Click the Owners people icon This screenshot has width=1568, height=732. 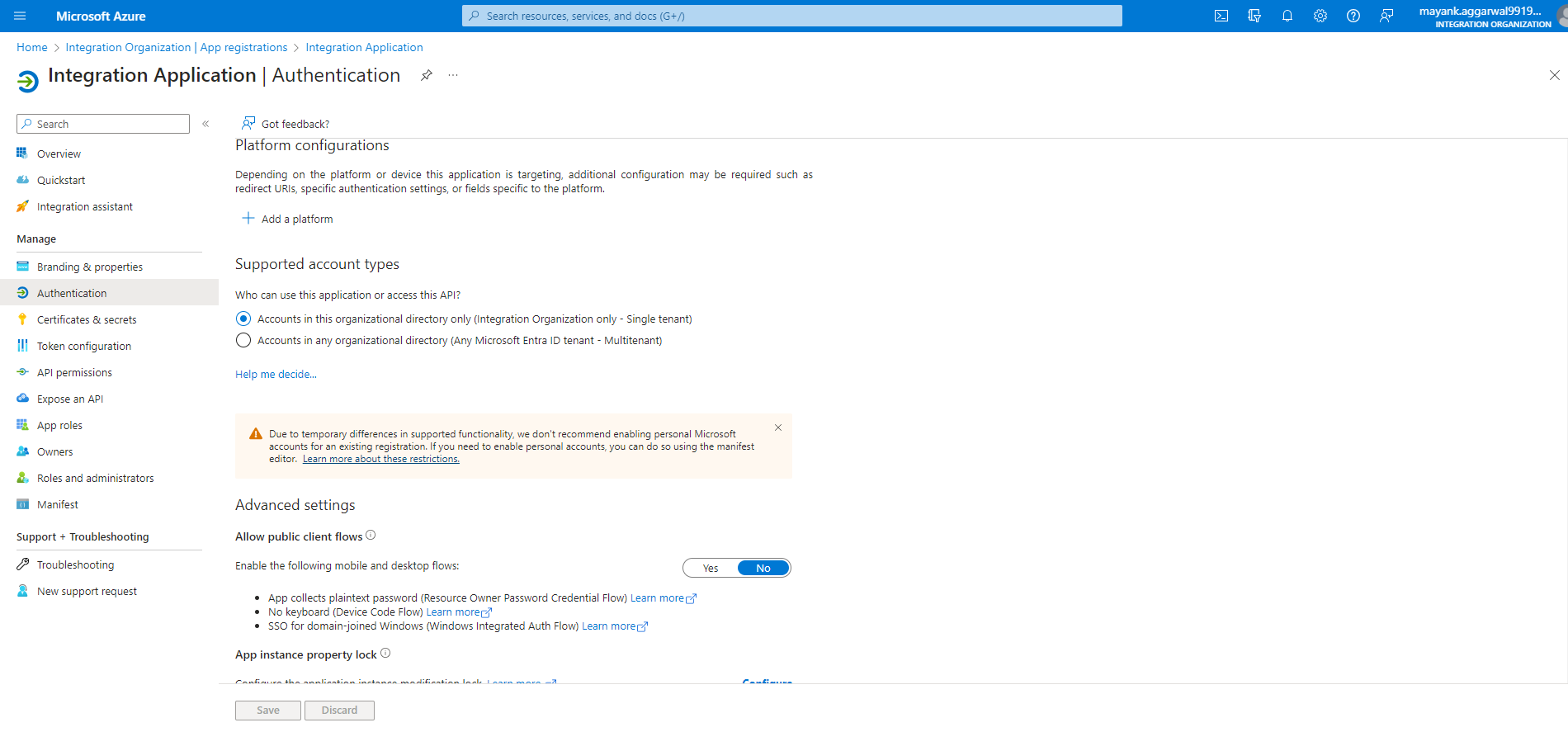click(22, 451)
